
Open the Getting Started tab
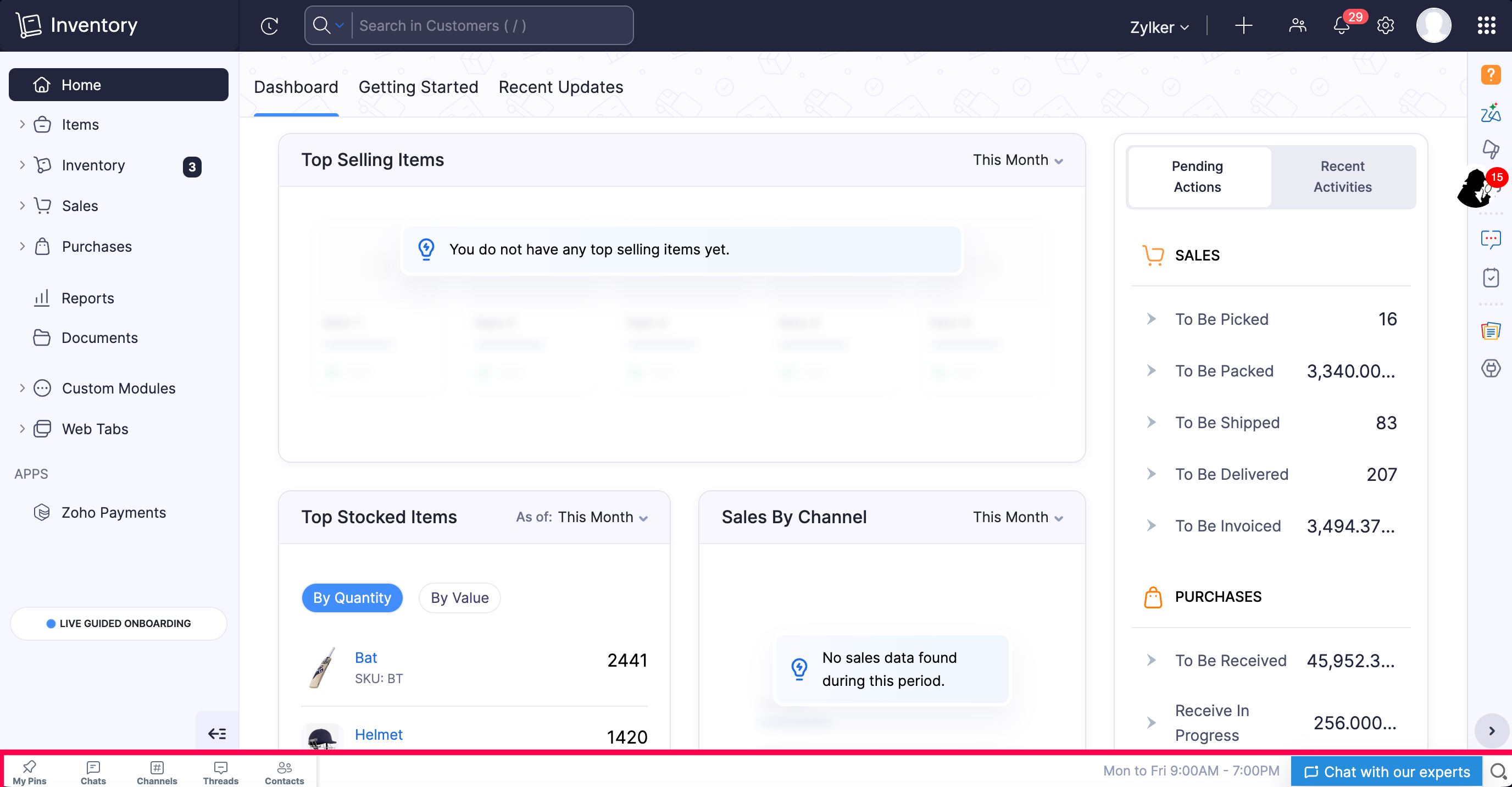pyautogui.click(x=418, y=87)
